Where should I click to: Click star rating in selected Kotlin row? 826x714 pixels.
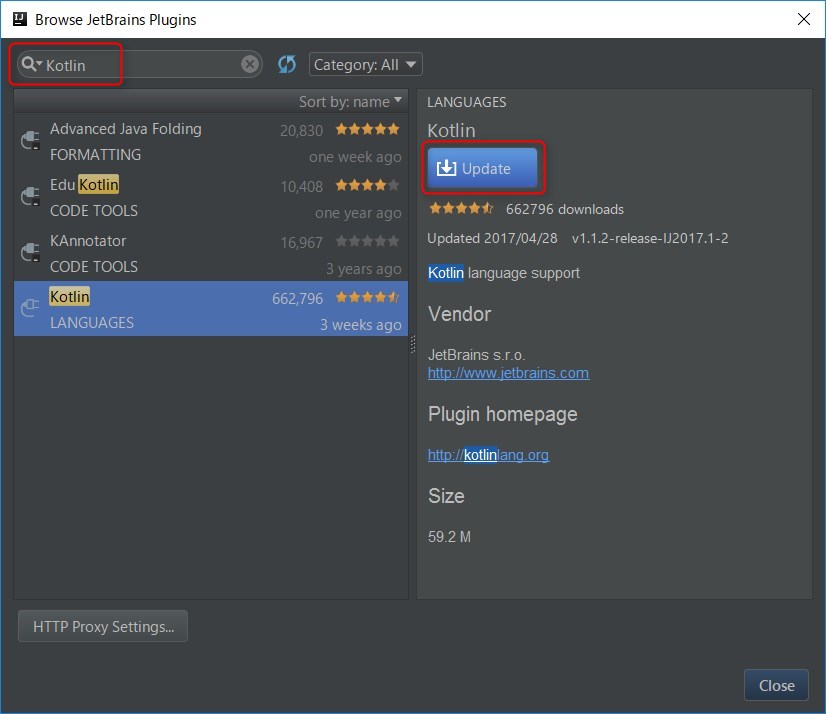click(368, 297)
